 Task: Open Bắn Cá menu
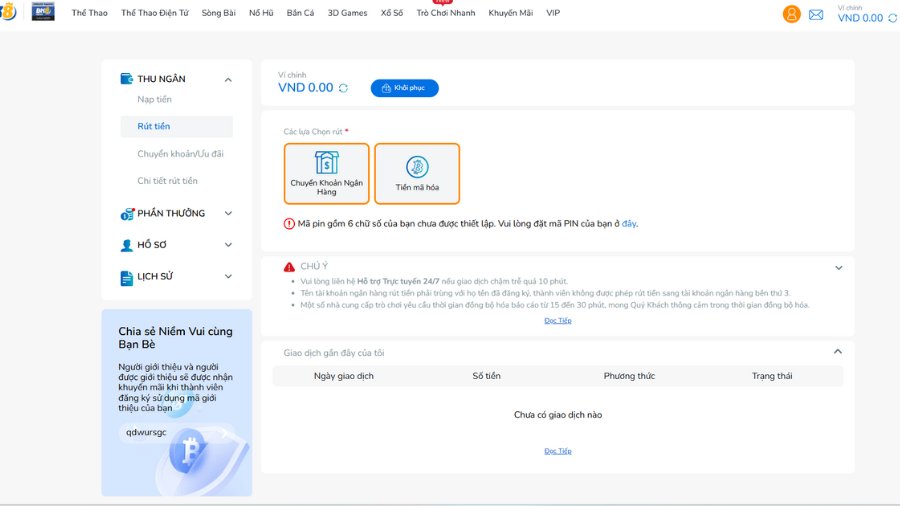(300, 13)
